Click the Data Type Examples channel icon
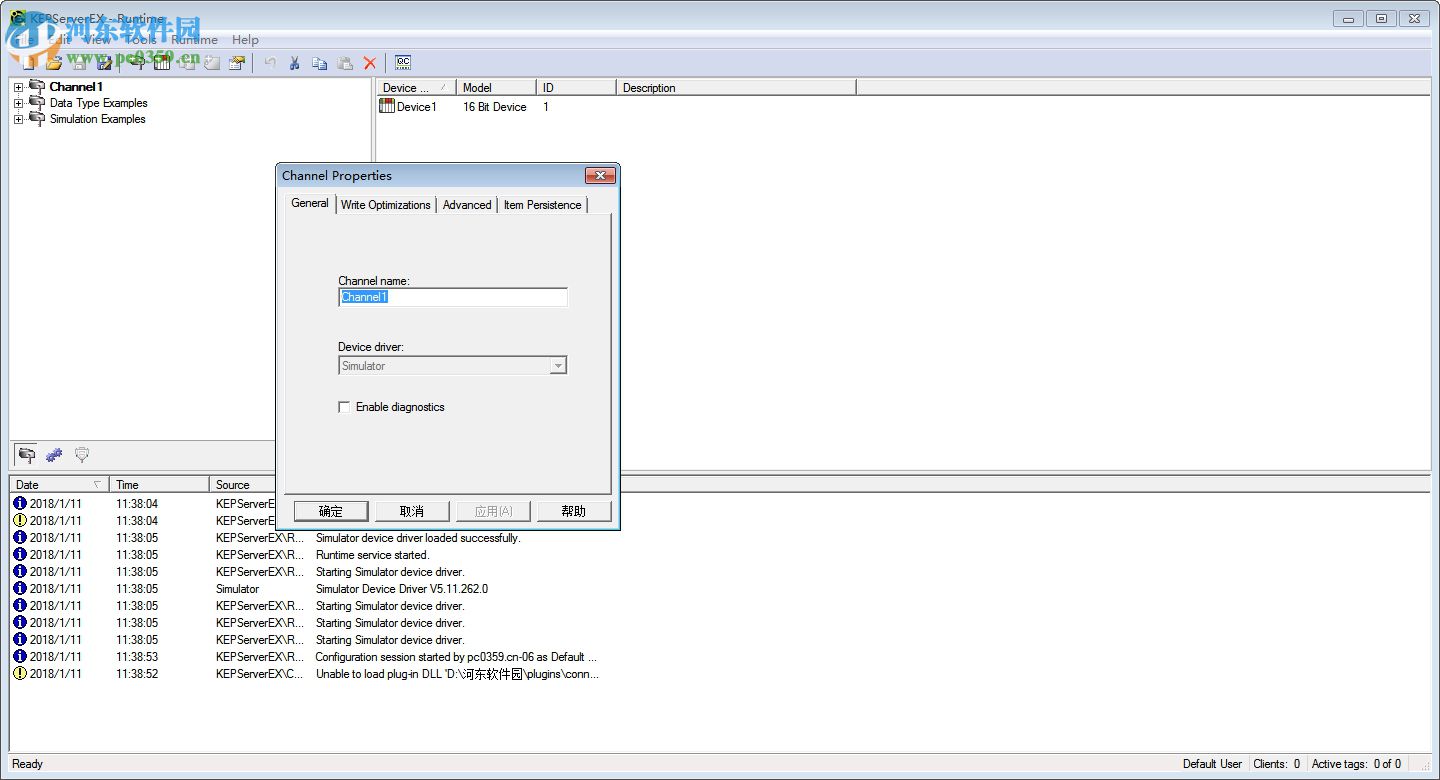Screen dimensions: 1440x780 pyautogui.click(x=37, y=103)
